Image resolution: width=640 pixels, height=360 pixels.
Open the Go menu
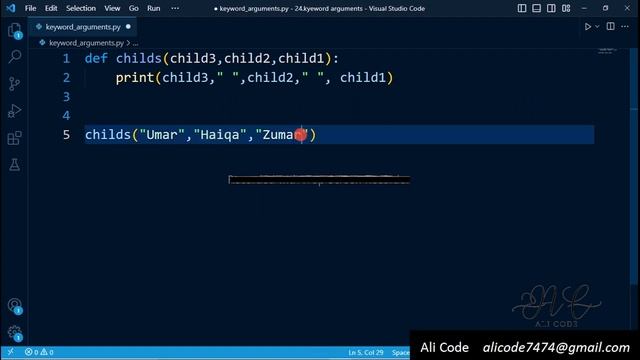click(133, 8)
